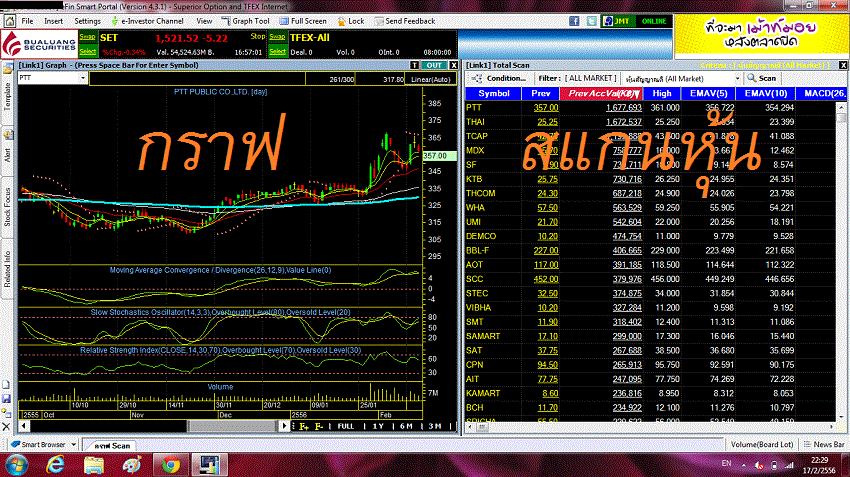This screenshot has width=850, height=477.
Task: Open the scan criteria dropdown (All Market)
Action: pos(737,79)
